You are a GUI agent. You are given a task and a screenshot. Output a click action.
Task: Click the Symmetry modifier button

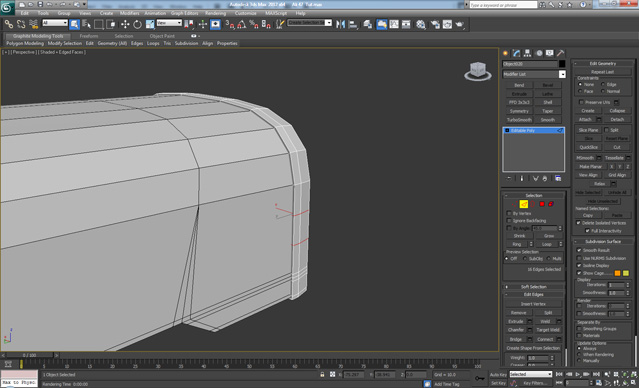click(519, 111)
